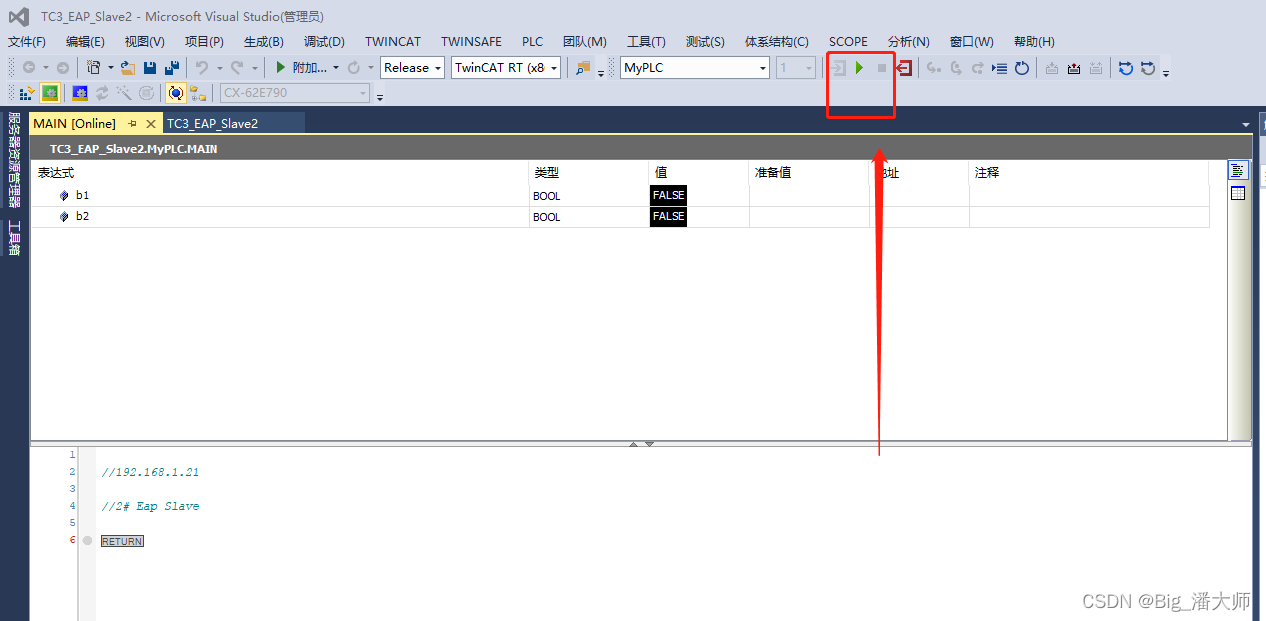The height and width of the screenshot is (621, 1266).
Task: Toggle the pin on MAIN [Online] tab
Action: (132, 124)
